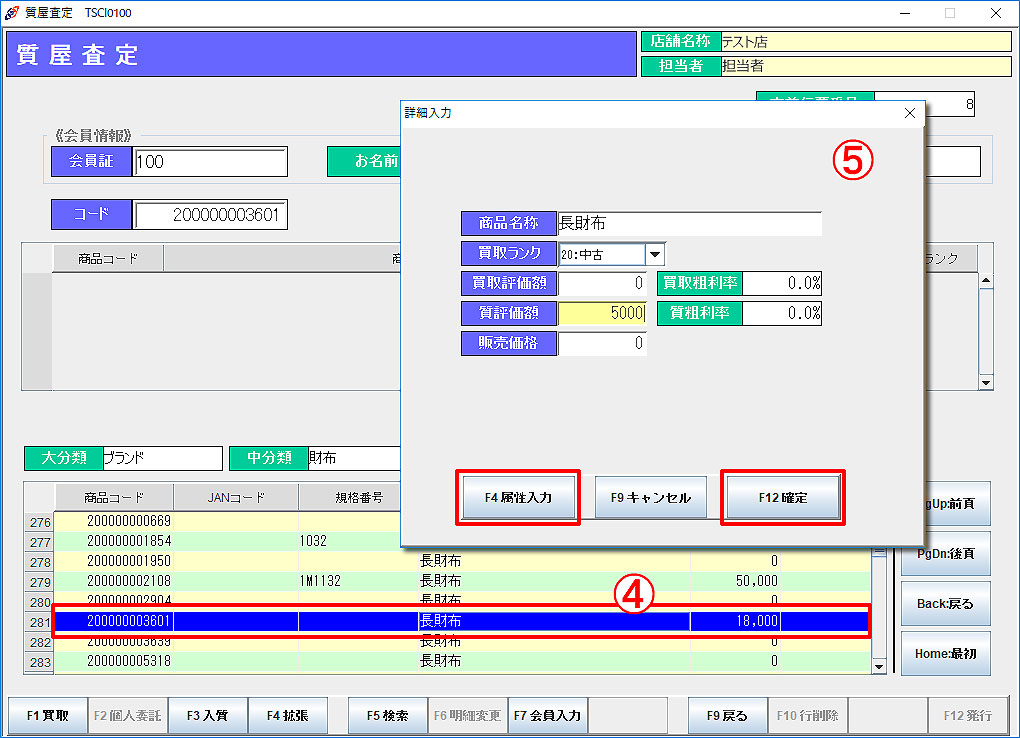Click F9 戻る in bottom bar

pyautogui.click(x=727, y=716)
